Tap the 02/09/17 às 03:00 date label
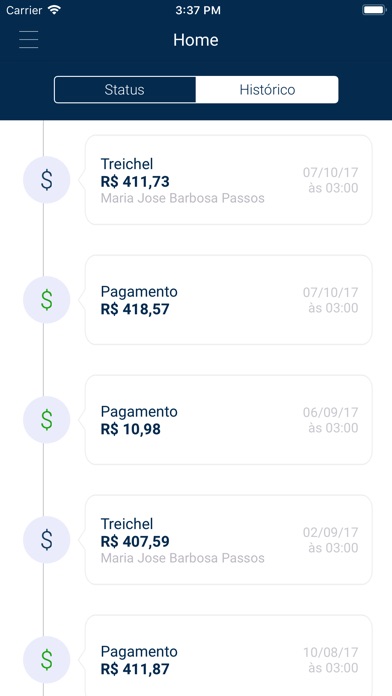The image size is (392, 696). [331, 540]
